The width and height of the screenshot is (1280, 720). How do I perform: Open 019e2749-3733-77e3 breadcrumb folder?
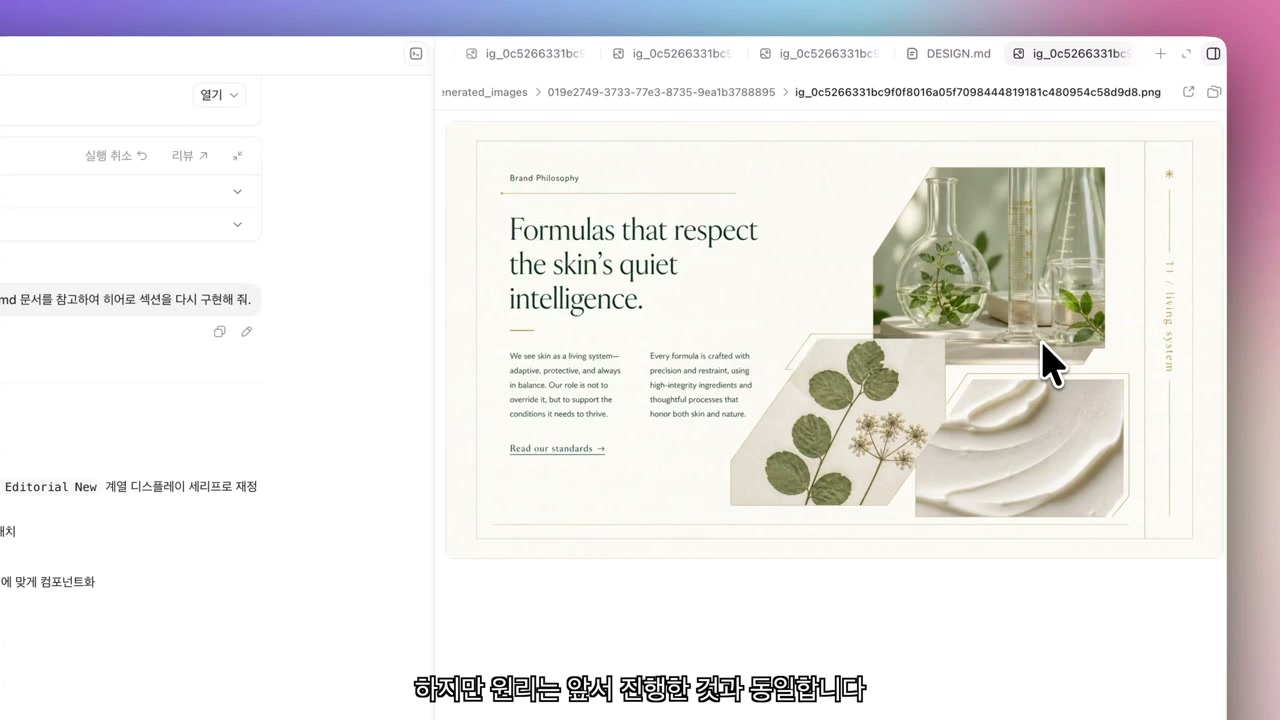pos(661,92)
